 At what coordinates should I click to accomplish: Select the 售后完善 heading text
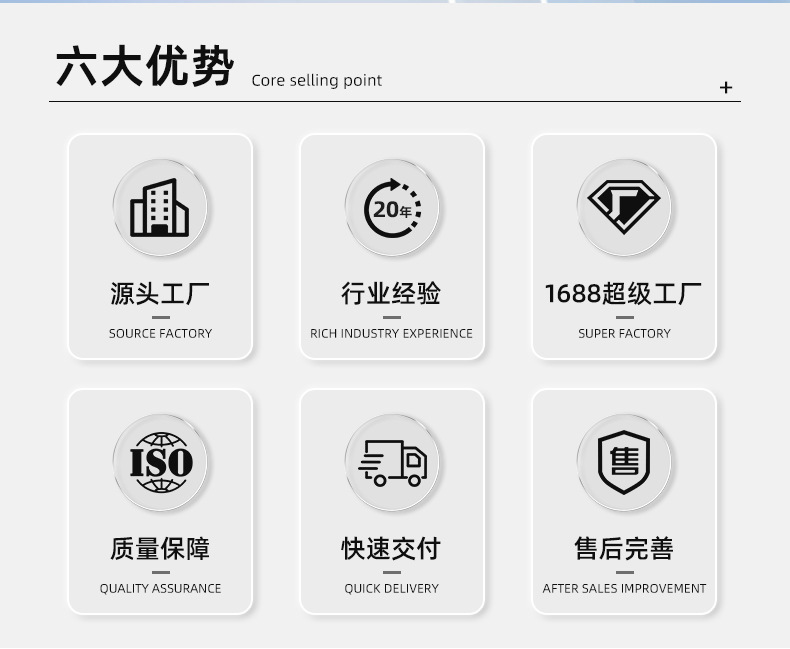point(624,548)
